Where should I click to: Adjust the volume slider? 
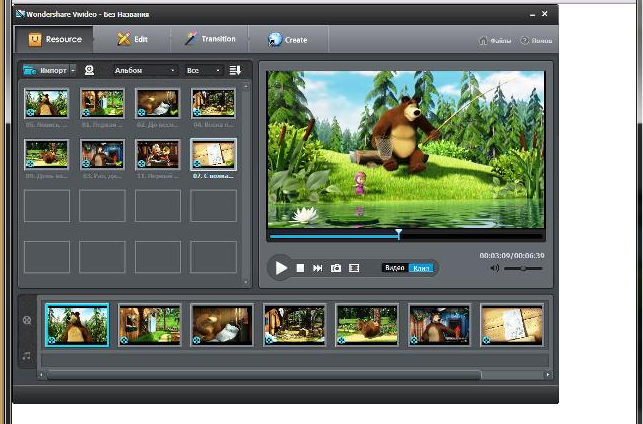click(x=523, y=268)
